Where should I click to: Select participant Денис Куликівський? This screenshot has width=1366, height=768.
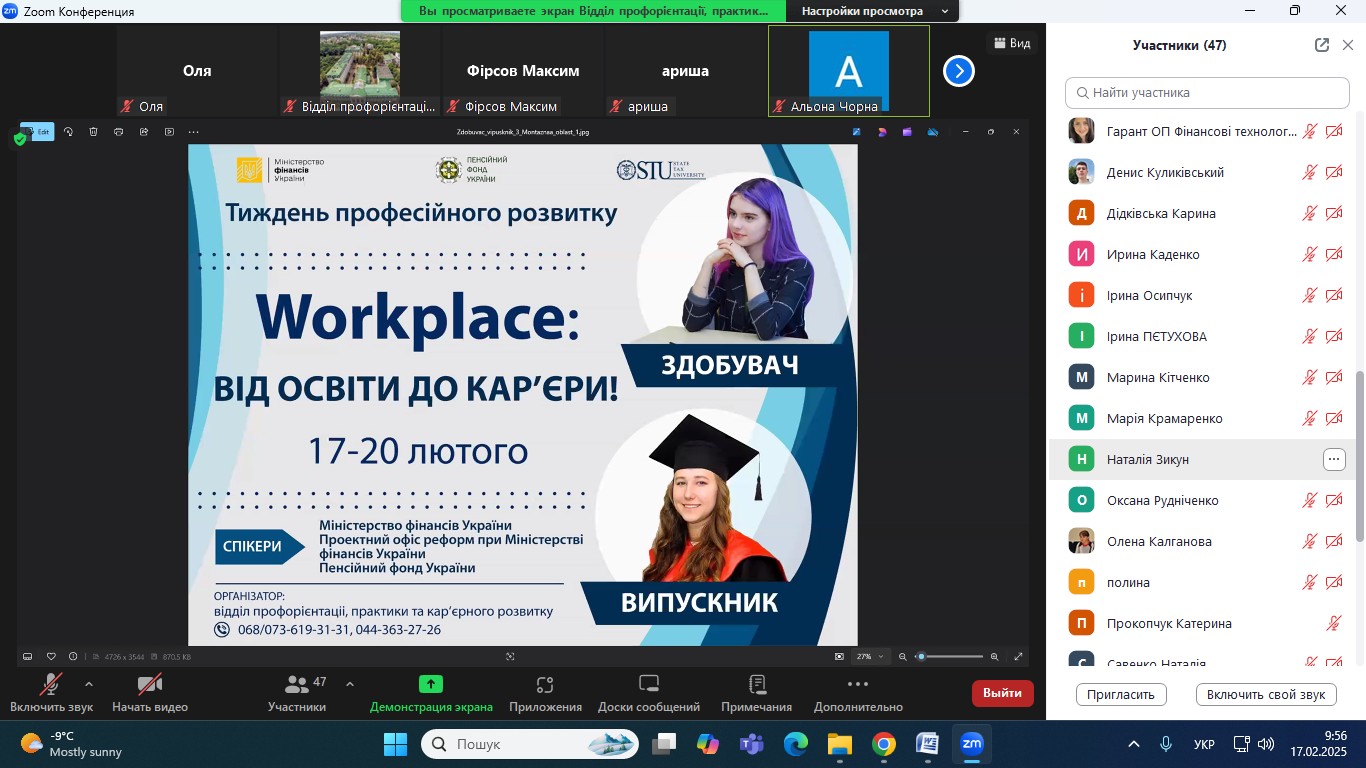tap(1201, 173)
